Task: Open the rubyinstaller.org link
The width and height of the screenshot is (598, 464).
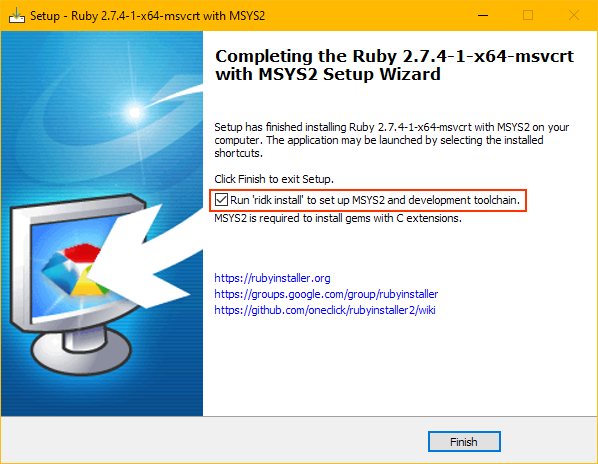Action: pyautogui.click(x=272, y=278)
